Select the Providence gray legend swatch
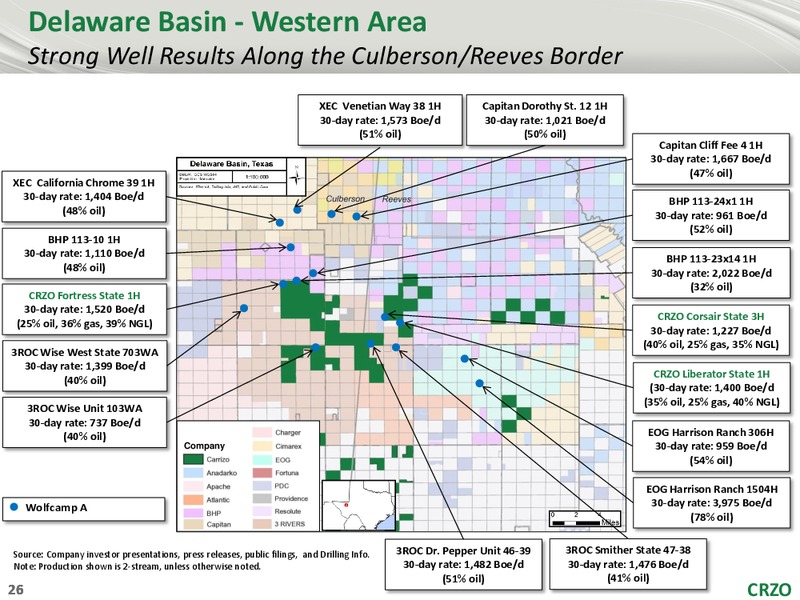The image size is (800, 600). (x=262, y=498)
